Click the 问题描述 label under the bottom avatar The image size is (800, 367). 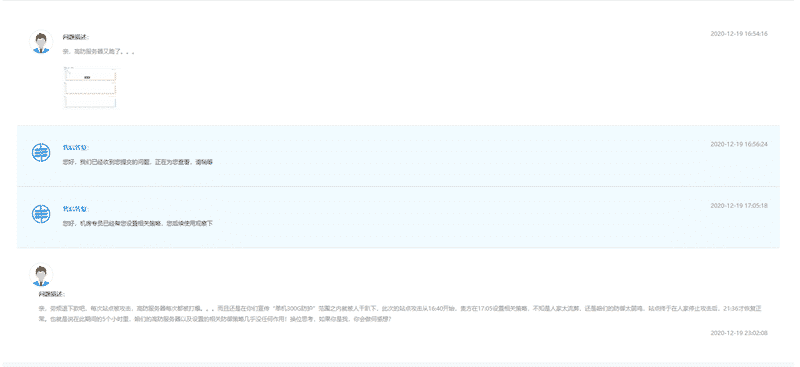point(52,295)
